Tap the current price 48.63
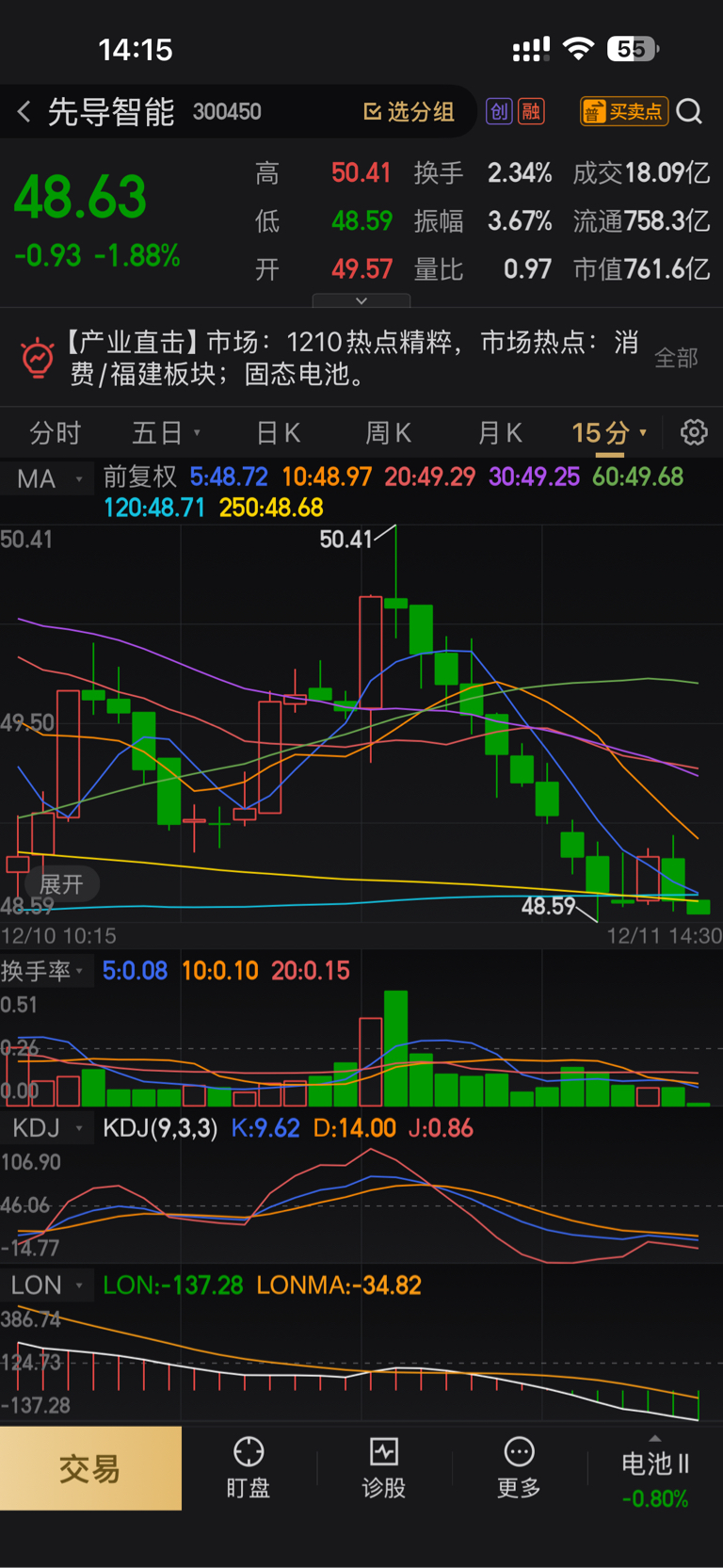This screenshot has height=1568, width=723. click(x=80, y=198)
